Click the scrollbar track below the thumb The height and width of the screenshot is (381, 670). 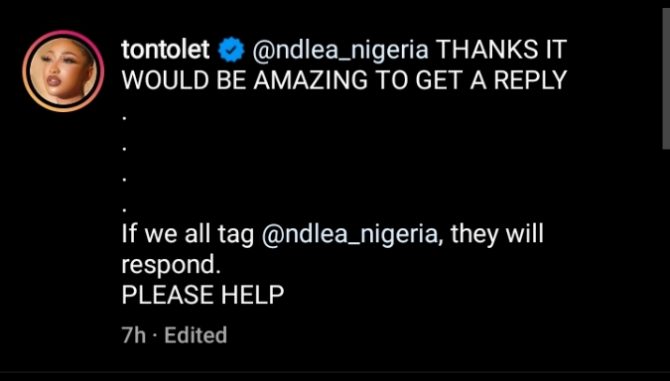(x=666, y=261)
